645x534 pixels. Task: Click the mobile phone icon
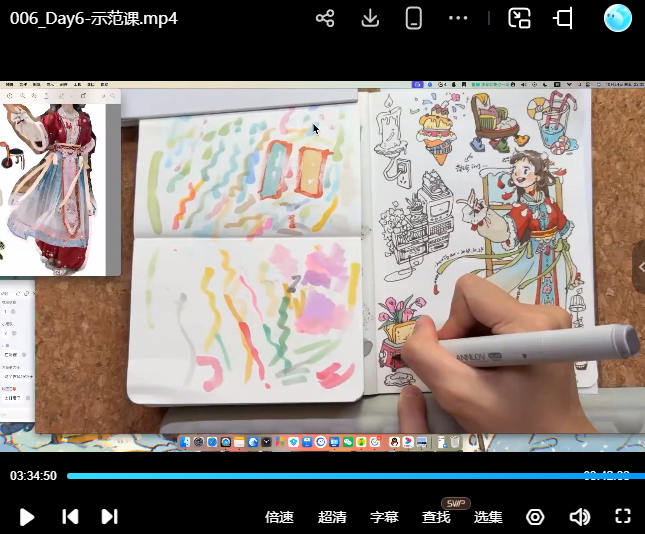click(x=414, y=18)
